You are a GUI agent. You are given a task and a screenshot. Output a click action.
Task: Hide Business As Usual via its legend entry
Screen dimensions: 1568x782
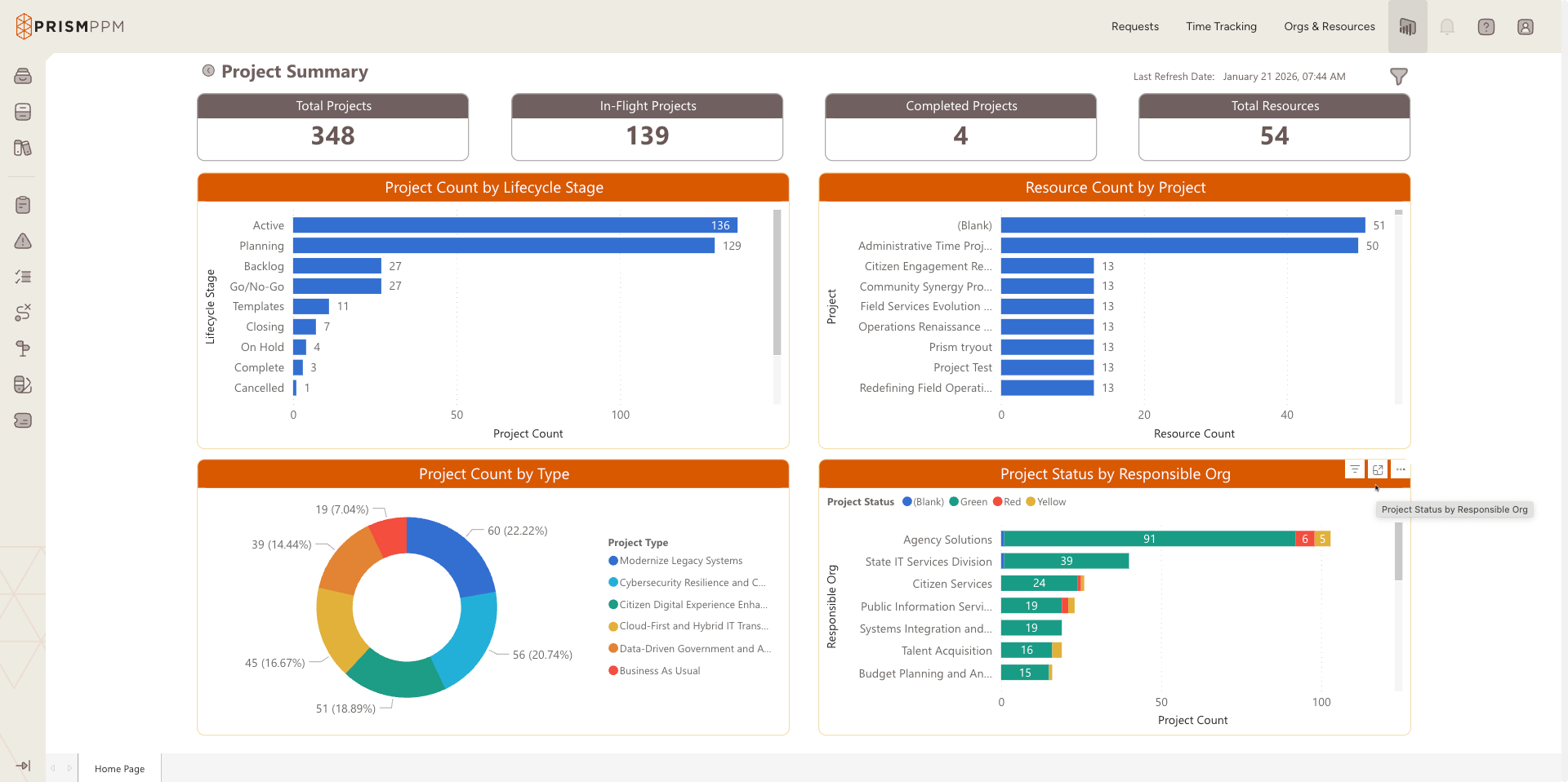coord(653,670)
